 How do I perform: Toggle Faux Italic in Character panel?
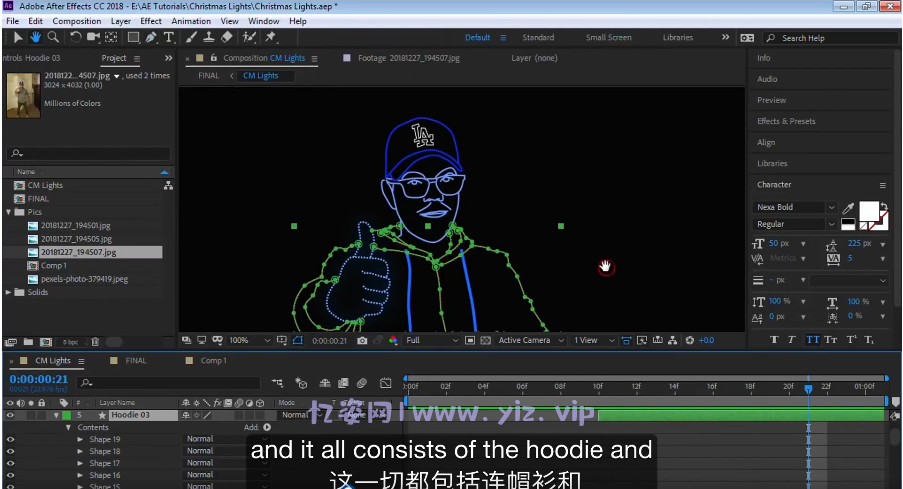pyautogui.click(x=791, y=340)
